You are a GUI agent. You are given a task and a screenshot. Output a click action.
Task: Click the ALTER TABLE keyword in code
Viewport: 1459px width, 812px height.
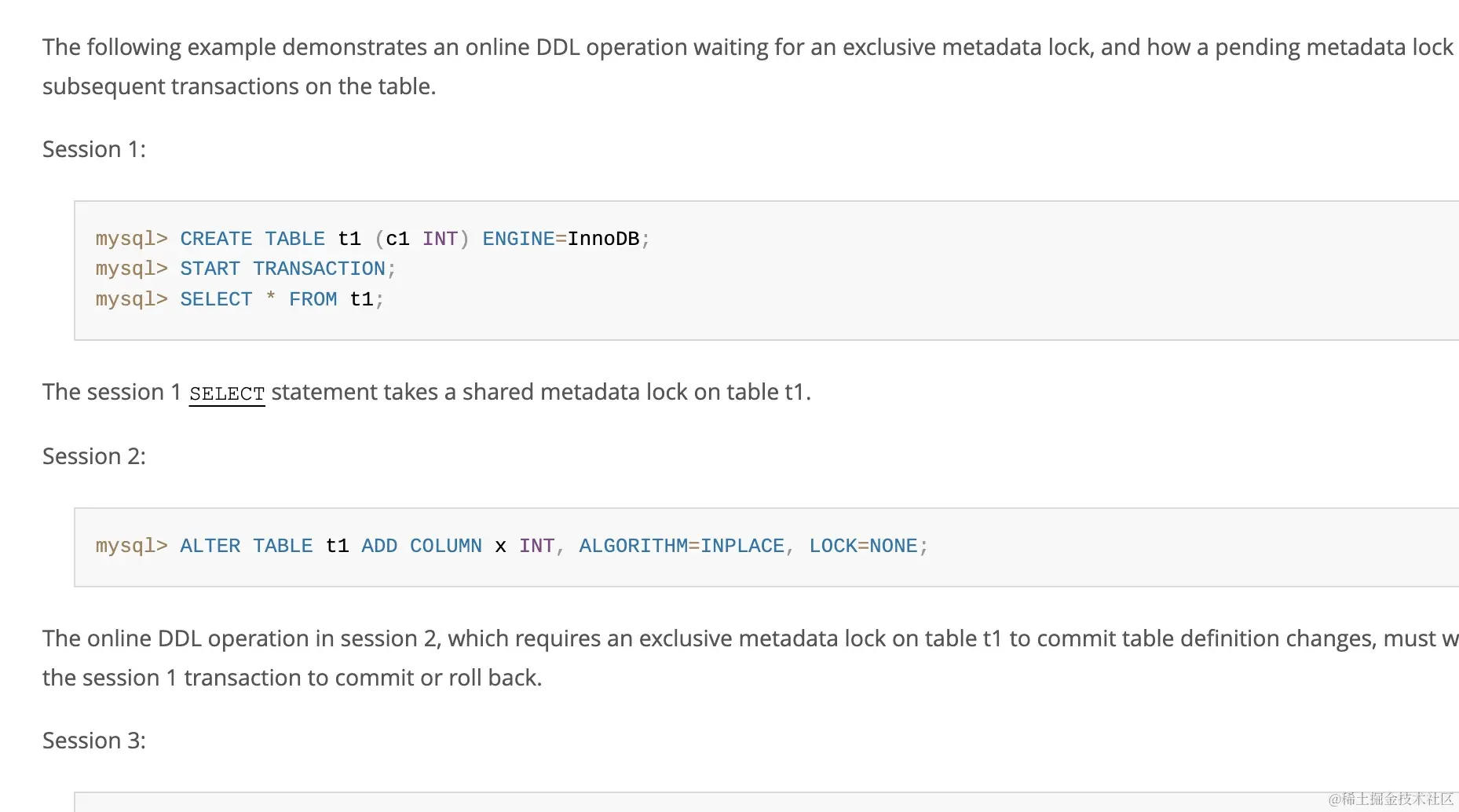coord(246,546)
